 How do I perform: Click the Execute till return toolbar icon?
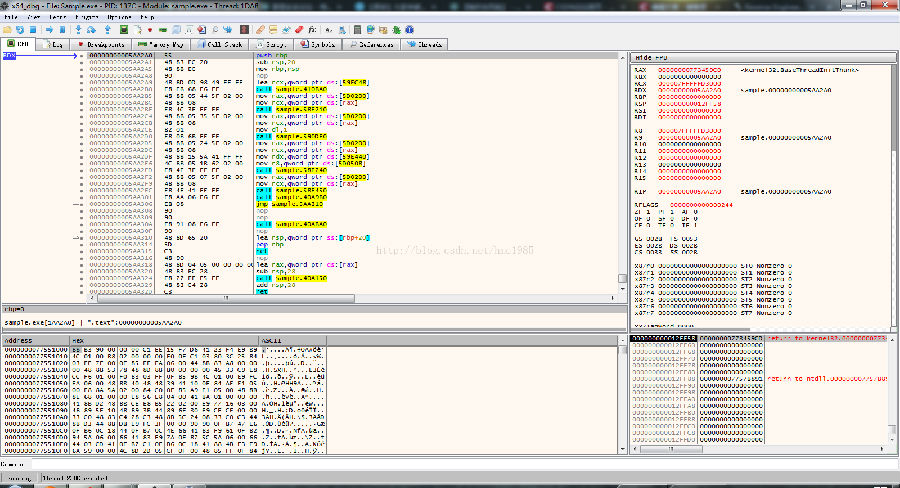point(107,29)
